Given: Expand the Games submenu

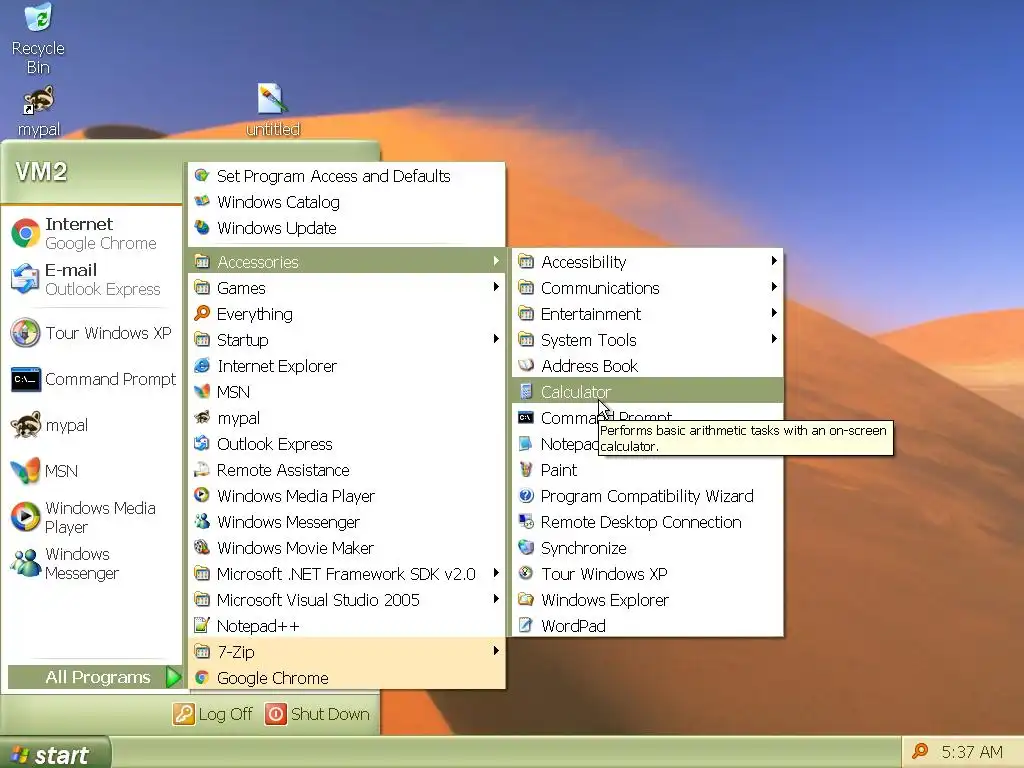Looking at the screenshot, I should 347,287.
